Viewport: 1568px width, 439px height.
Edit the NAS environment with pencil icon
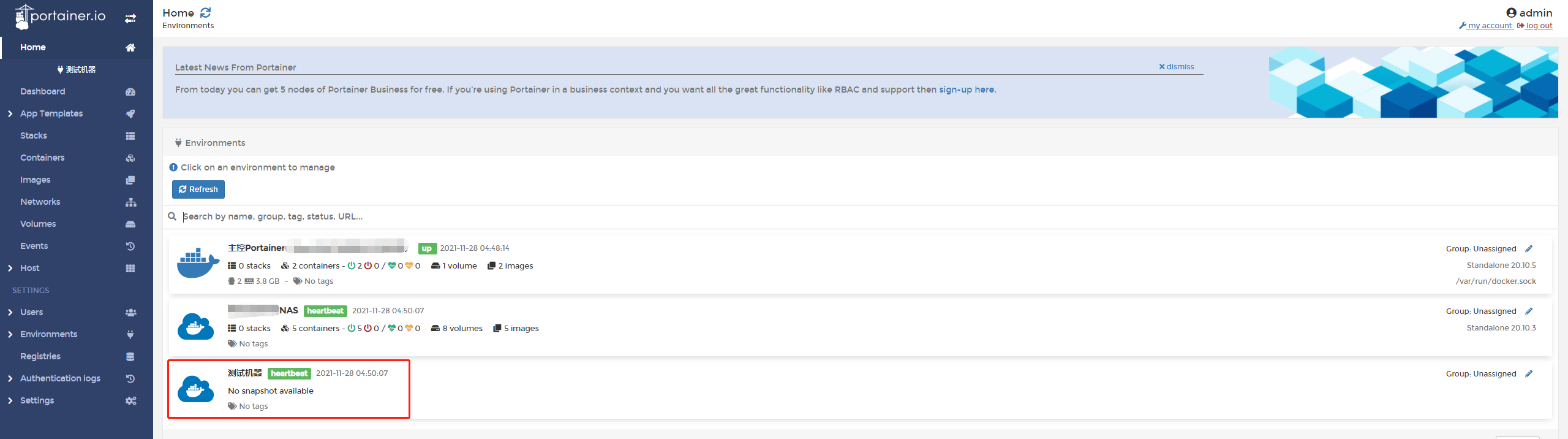pos(1529,311)
